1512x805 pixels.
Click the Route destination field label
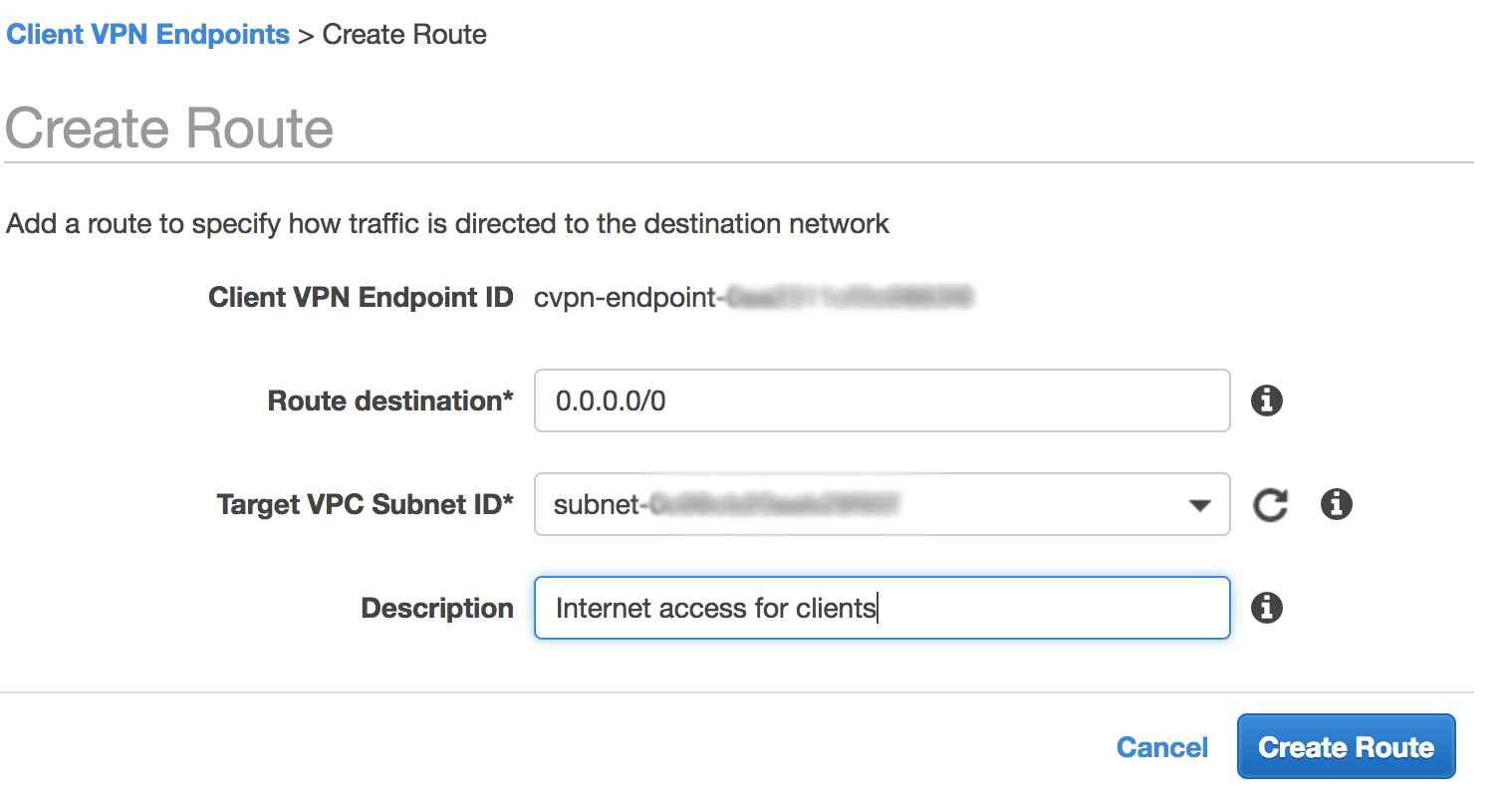(x=390, y=401)
